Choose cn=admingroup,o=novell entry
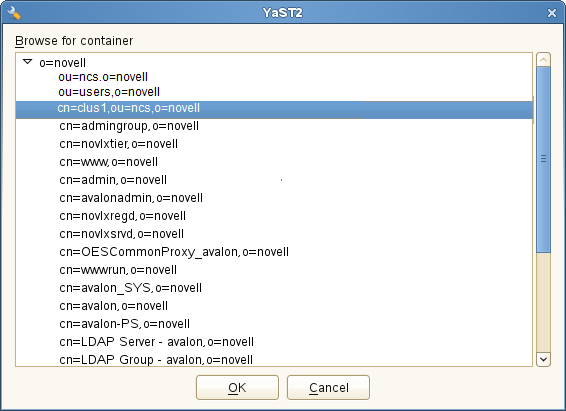 [129, 126]
